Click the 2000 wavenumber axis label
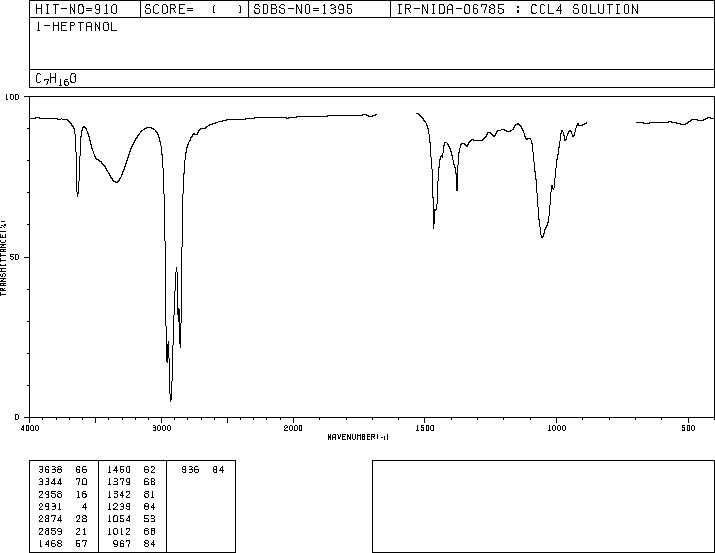715x553 pixels. pos(293,428)
